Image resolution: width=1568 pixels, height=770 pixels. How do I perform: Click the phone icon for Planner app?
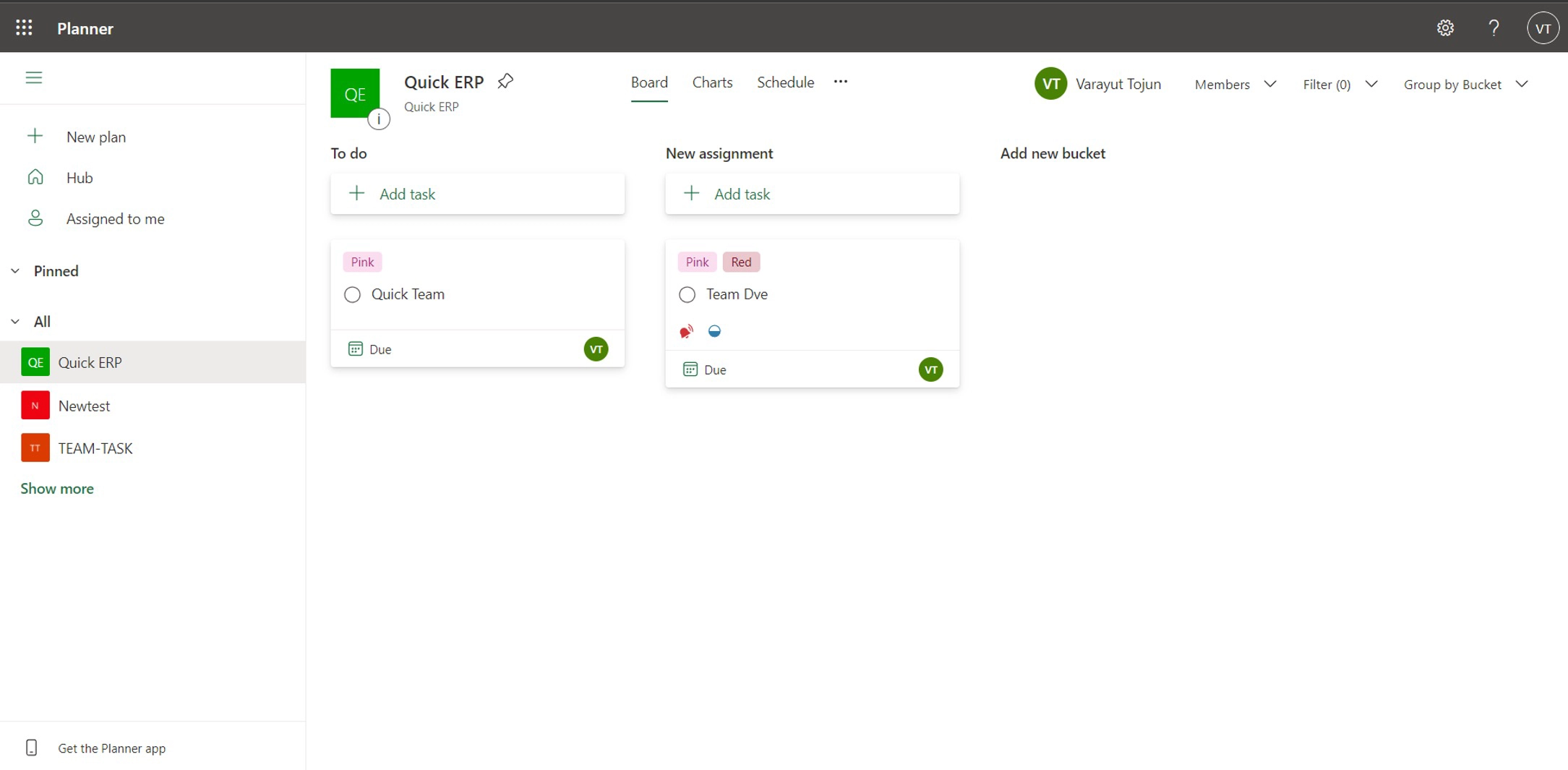coord(31,748)
